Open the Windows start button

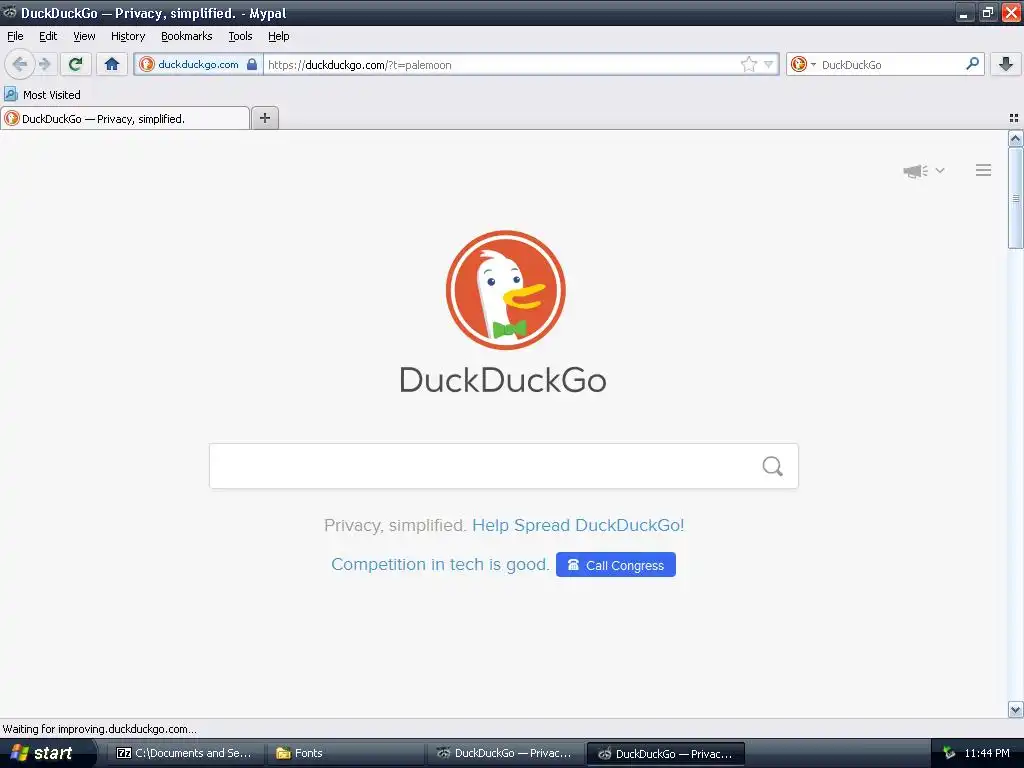pos(46,753)
